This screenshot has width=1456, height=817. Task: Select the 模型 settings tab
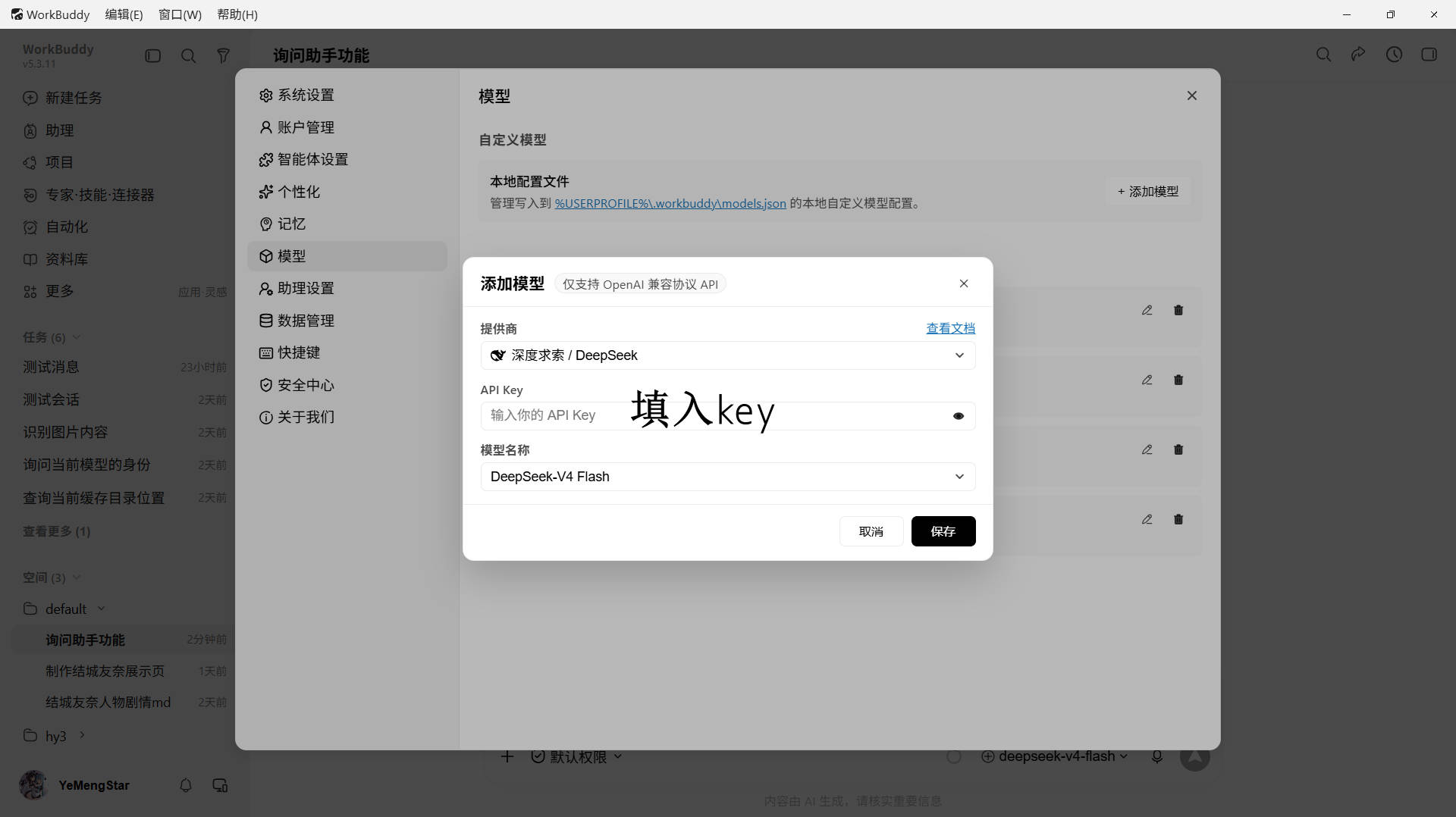click(x=347, y=256)
